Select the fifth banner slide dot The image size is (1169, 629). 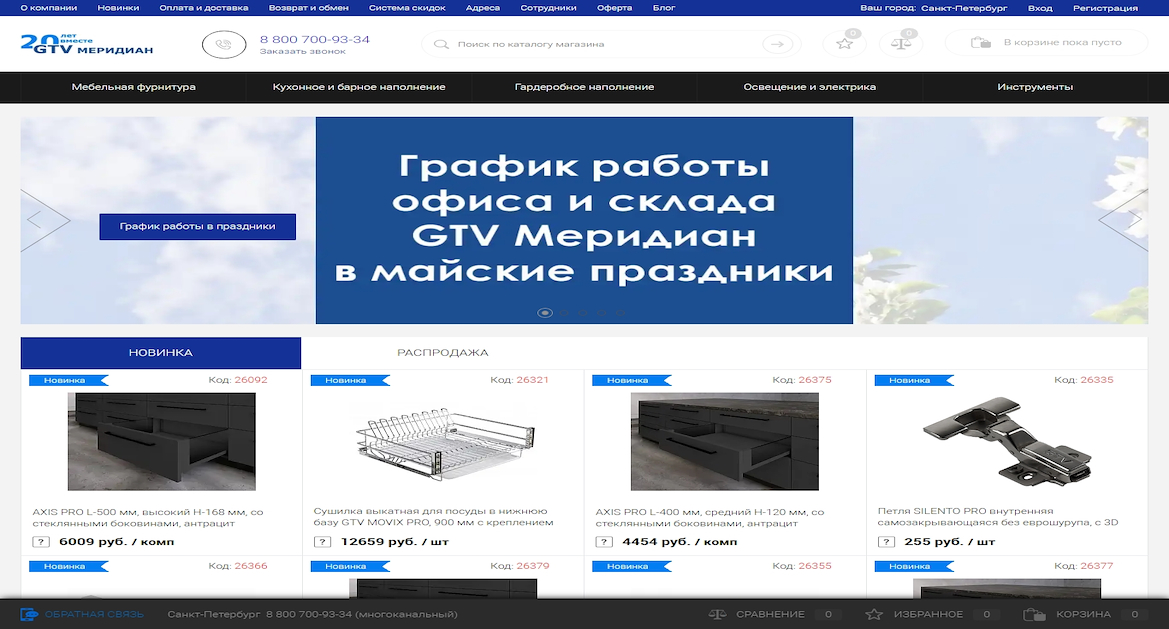pos(620,313)
